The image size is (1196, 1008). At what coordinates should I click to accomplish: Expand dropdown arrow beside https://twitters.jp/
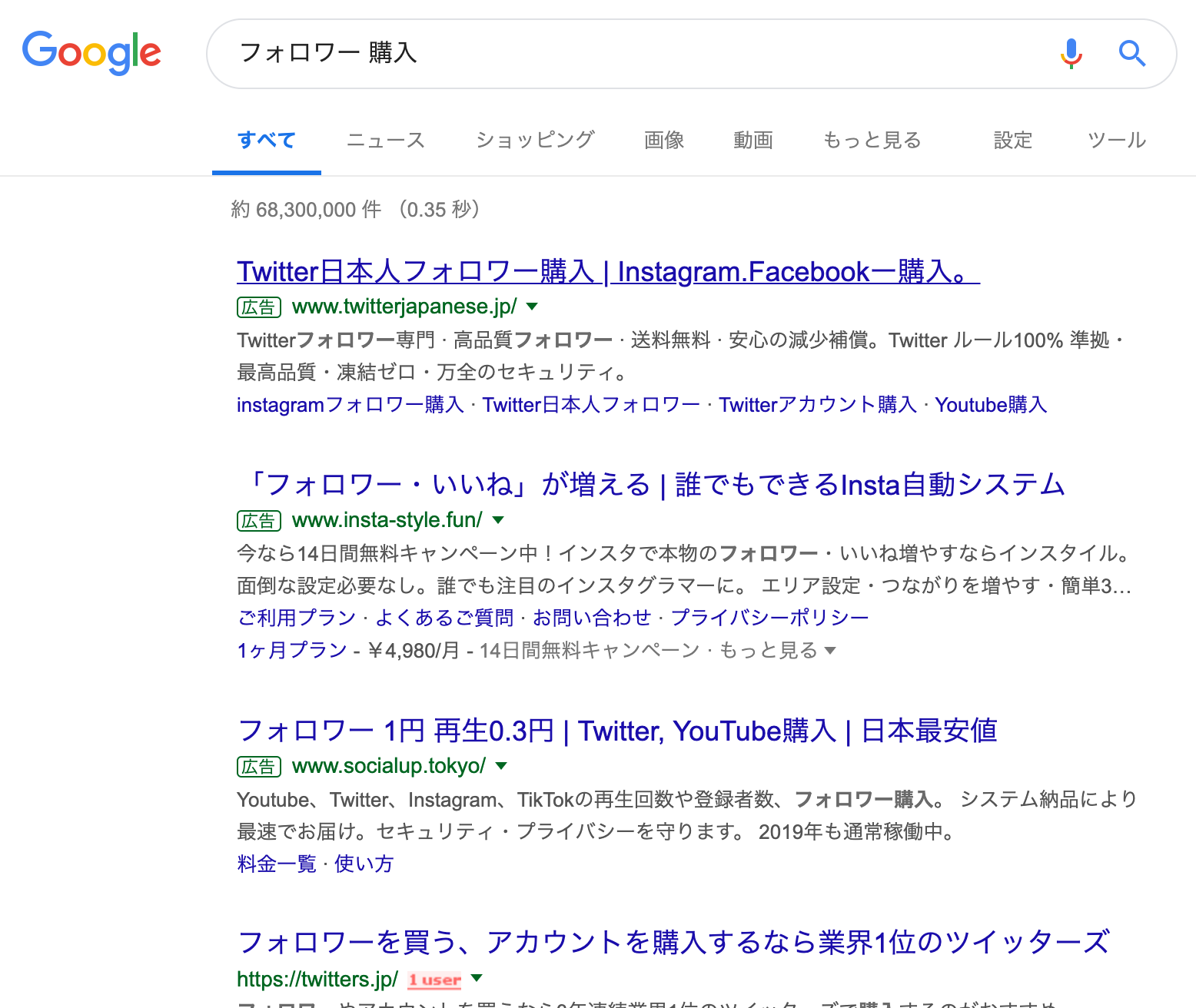click(x=477, y=978)
